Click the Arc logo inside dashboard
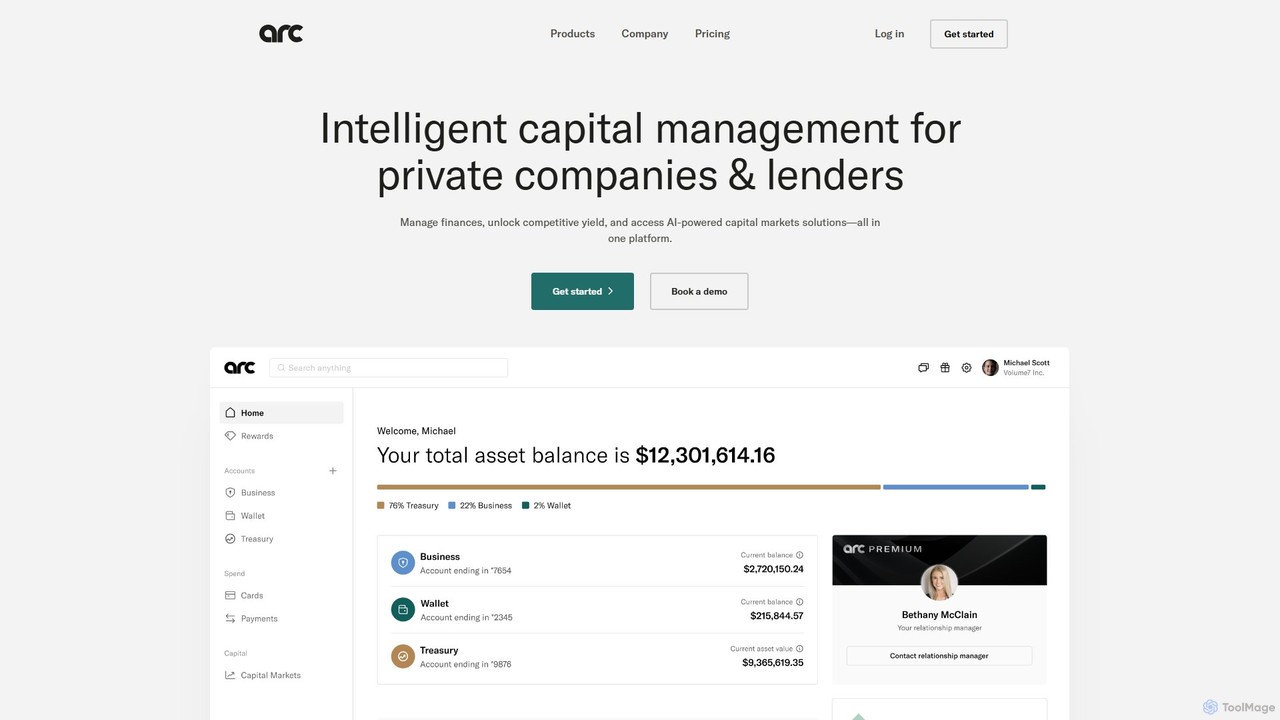Image resolution: width=1280 pixels, height=720 pixels. tap(239, 368)
